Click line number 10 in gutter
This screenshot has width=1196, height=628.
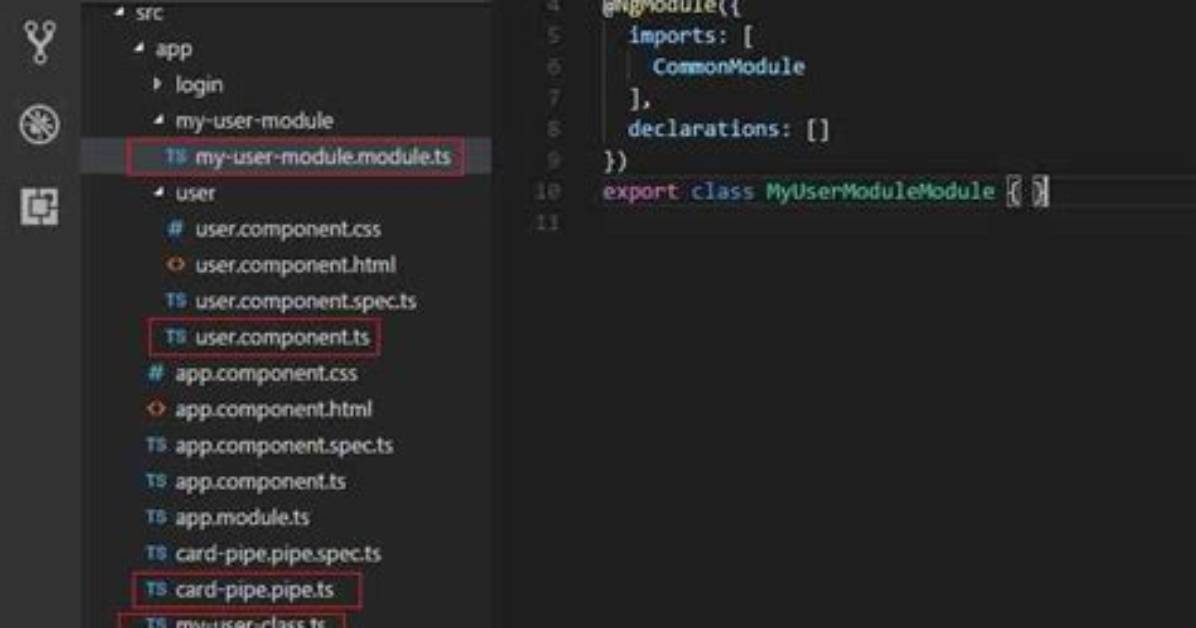coord(548,192)
